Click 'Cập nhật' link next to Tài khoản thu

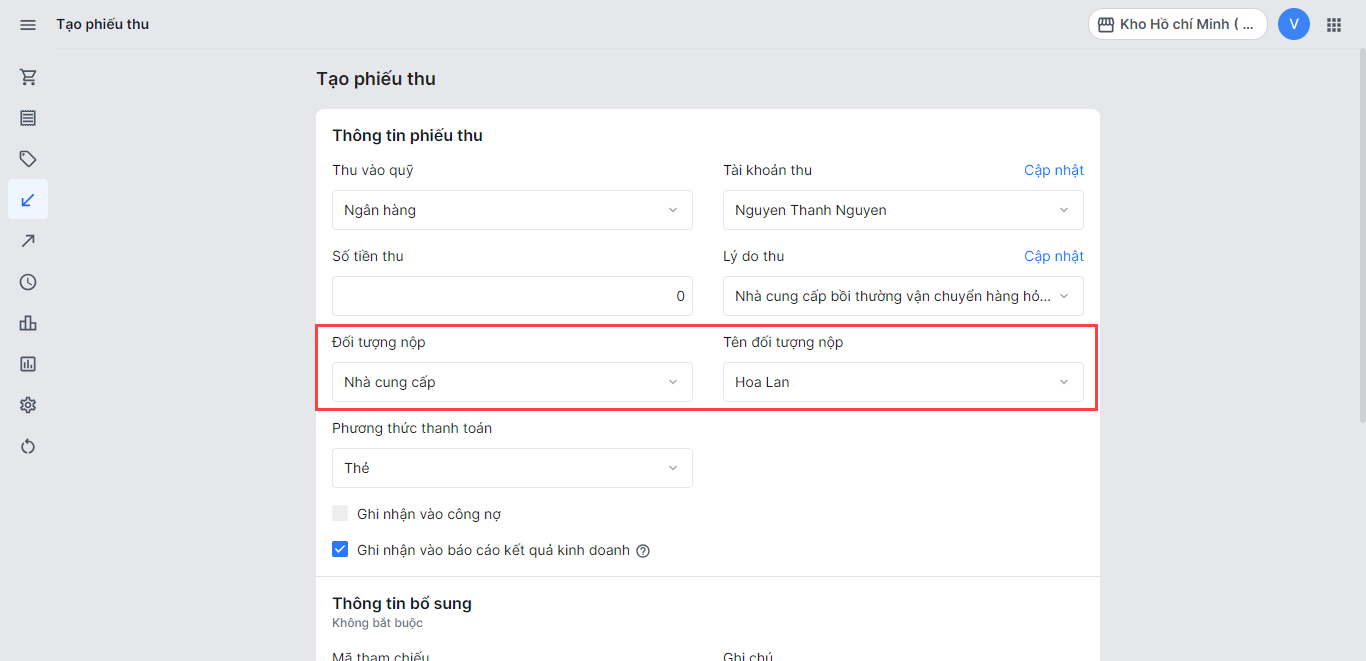pyautogui.click(x=1054, y=170)
